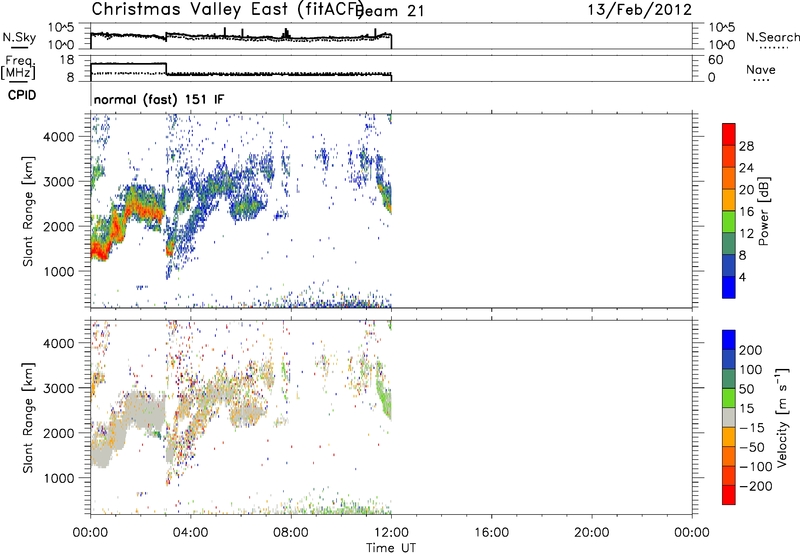Select the '-200' value on the Velocity colorbar
The height and width of the screenshot is (554, 800).
click(755, 486)
